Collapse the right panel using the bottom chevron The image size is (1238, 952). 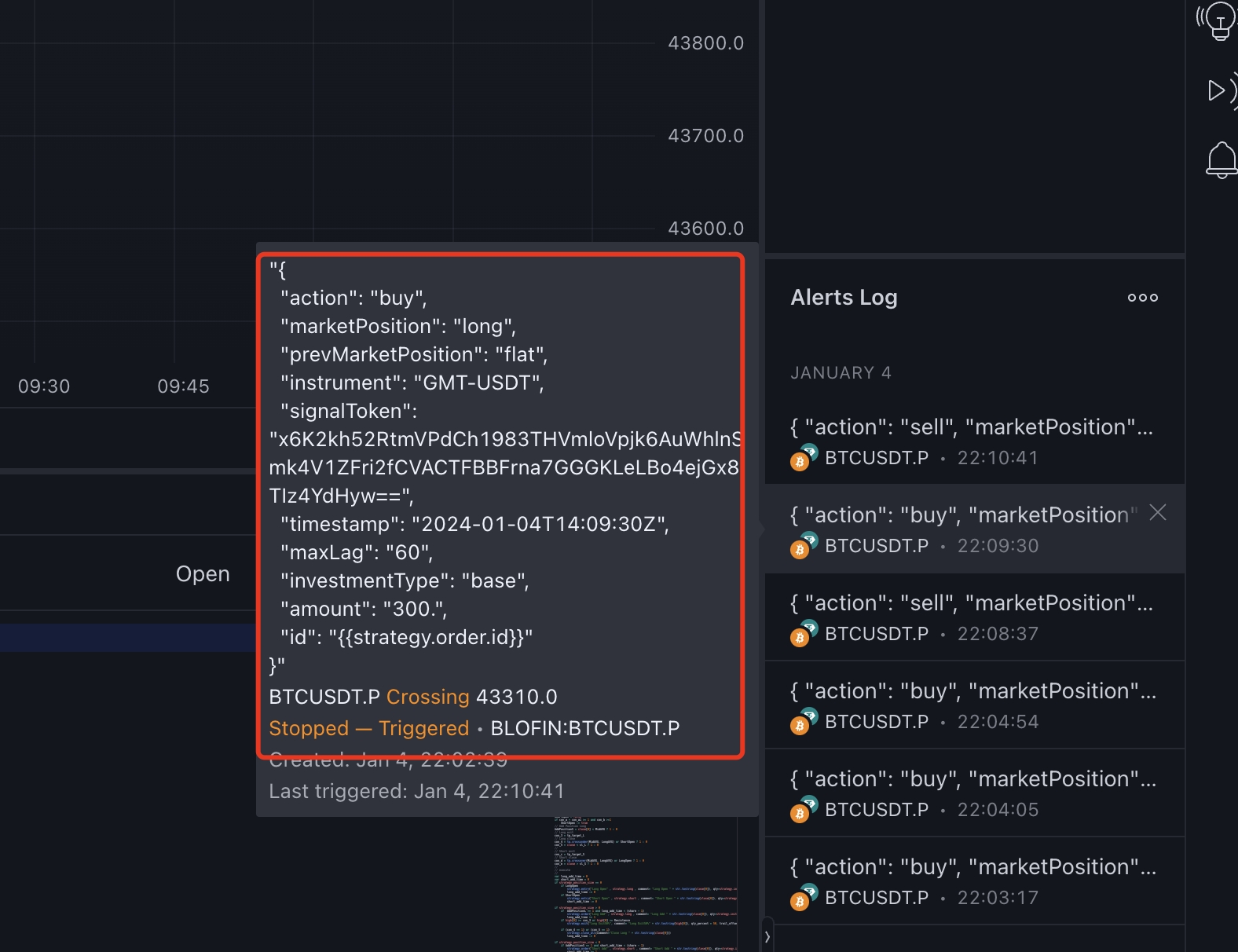tap(767, 936)
